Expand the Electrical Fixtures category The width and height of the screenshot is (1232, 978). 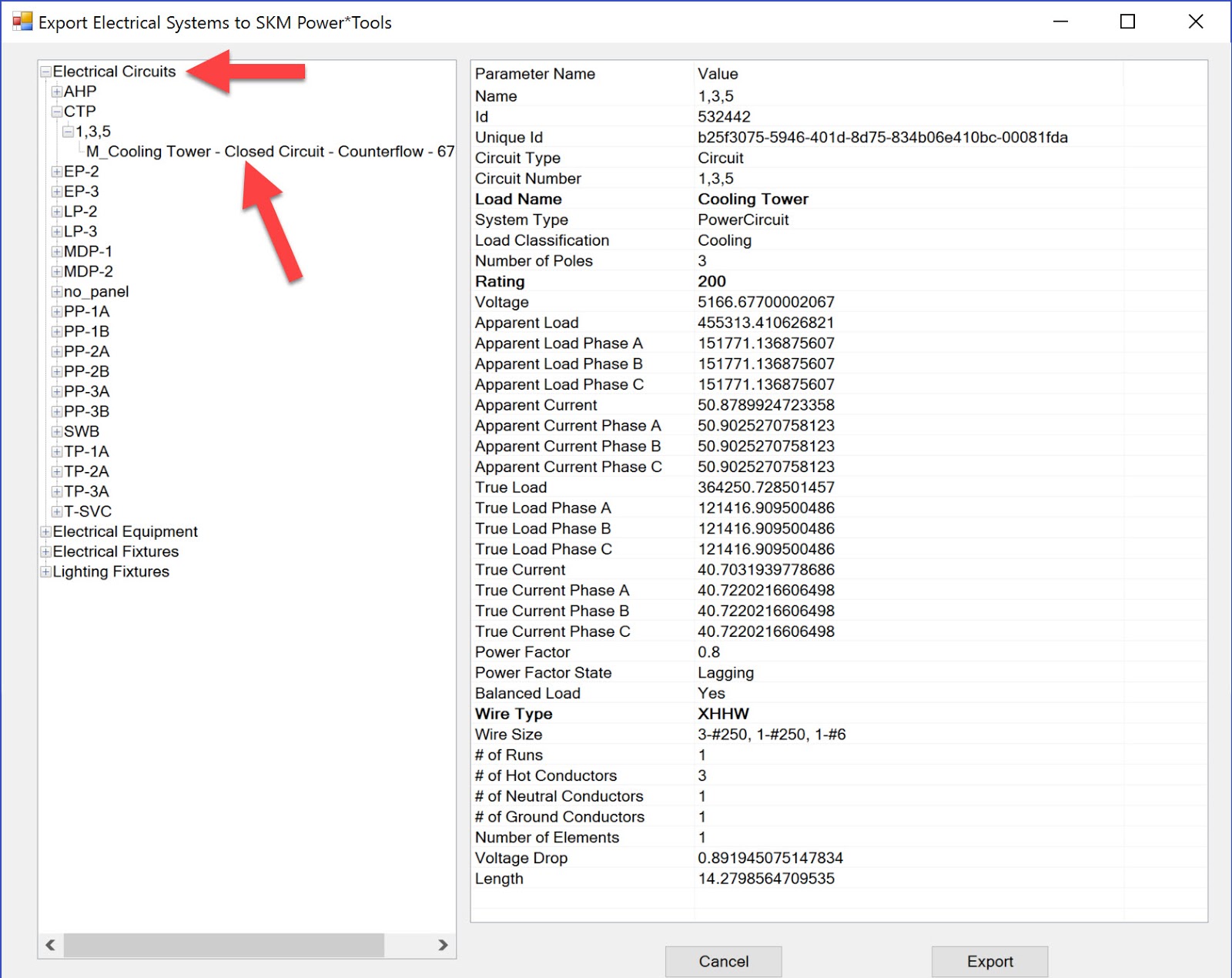[45, 551]
